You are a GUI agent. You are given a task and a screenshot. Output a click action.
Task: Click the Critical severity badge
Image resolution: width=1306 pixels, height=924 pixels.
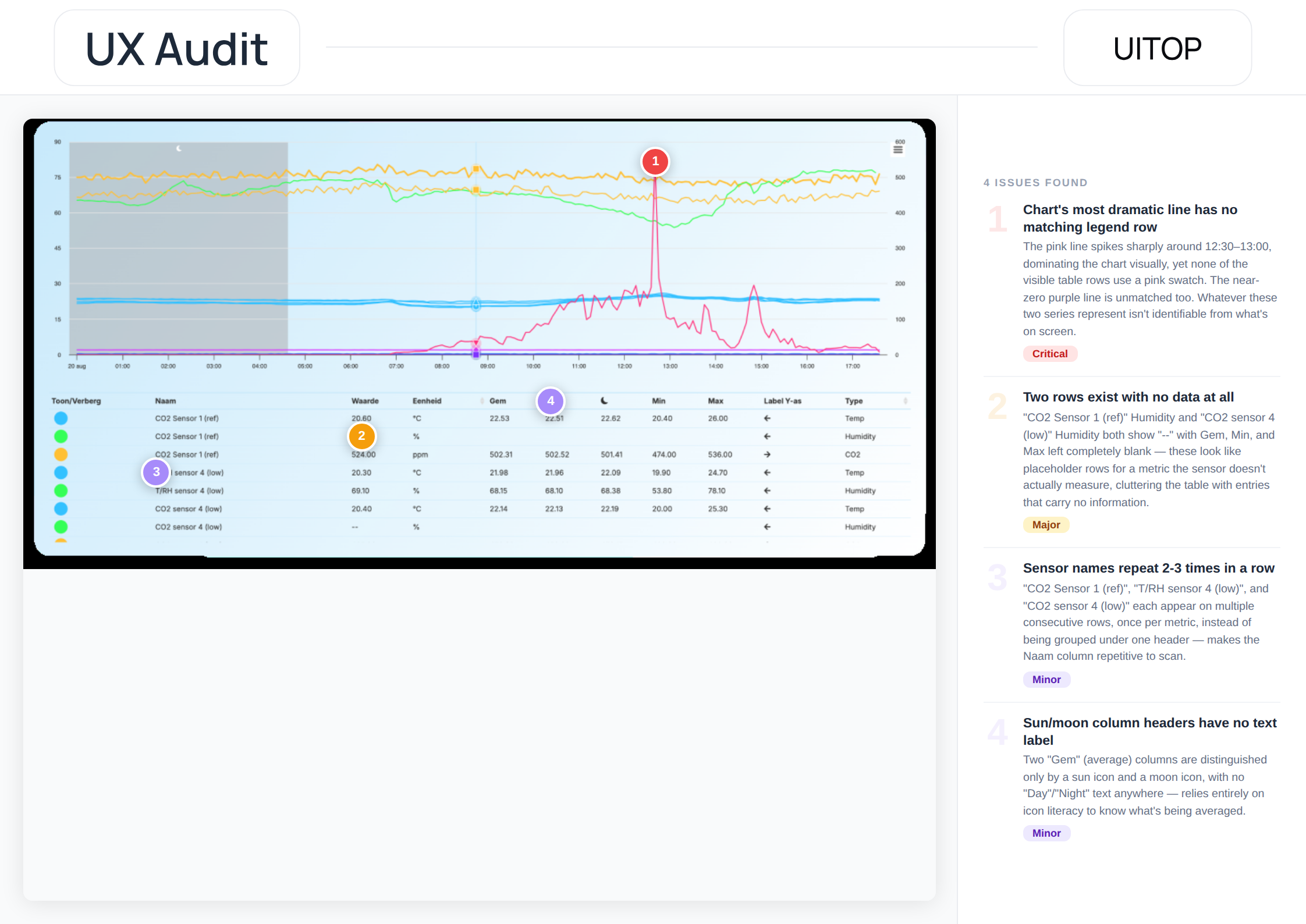click(1050, 354)
